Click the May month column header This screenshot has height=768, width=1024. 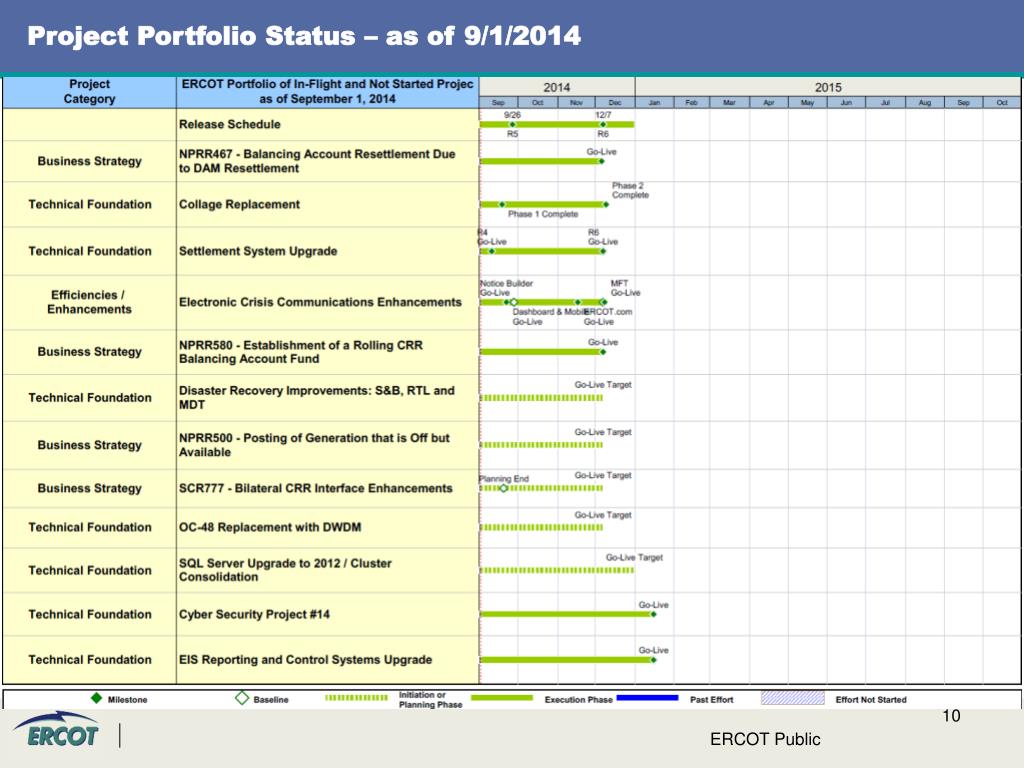coord(807,103)
